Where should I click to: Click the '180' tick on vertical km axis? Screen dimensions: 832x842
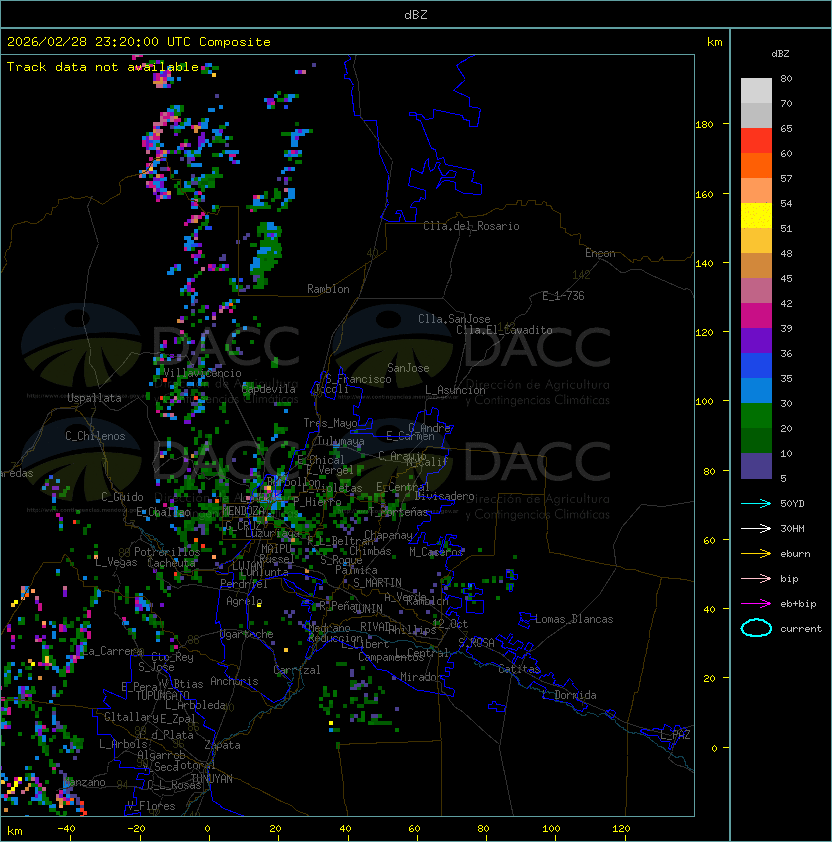coord(704,125)
